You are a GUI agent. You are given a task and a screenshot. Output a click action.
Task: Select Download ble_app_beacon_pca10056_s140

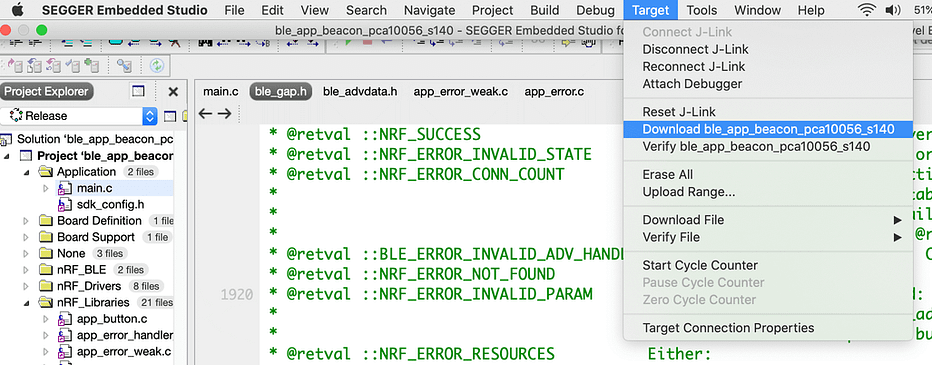coord(768,129)
